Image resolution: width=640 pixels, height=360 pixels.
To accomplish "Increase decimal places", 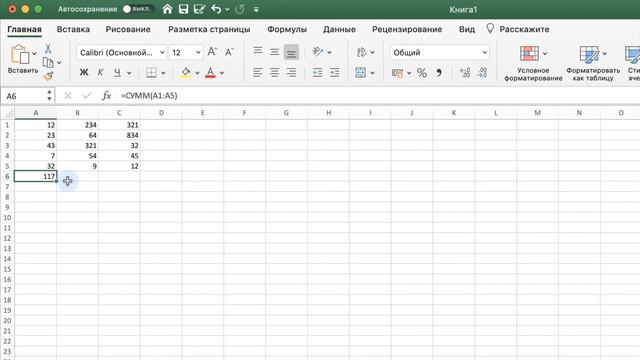I will 465,73.
